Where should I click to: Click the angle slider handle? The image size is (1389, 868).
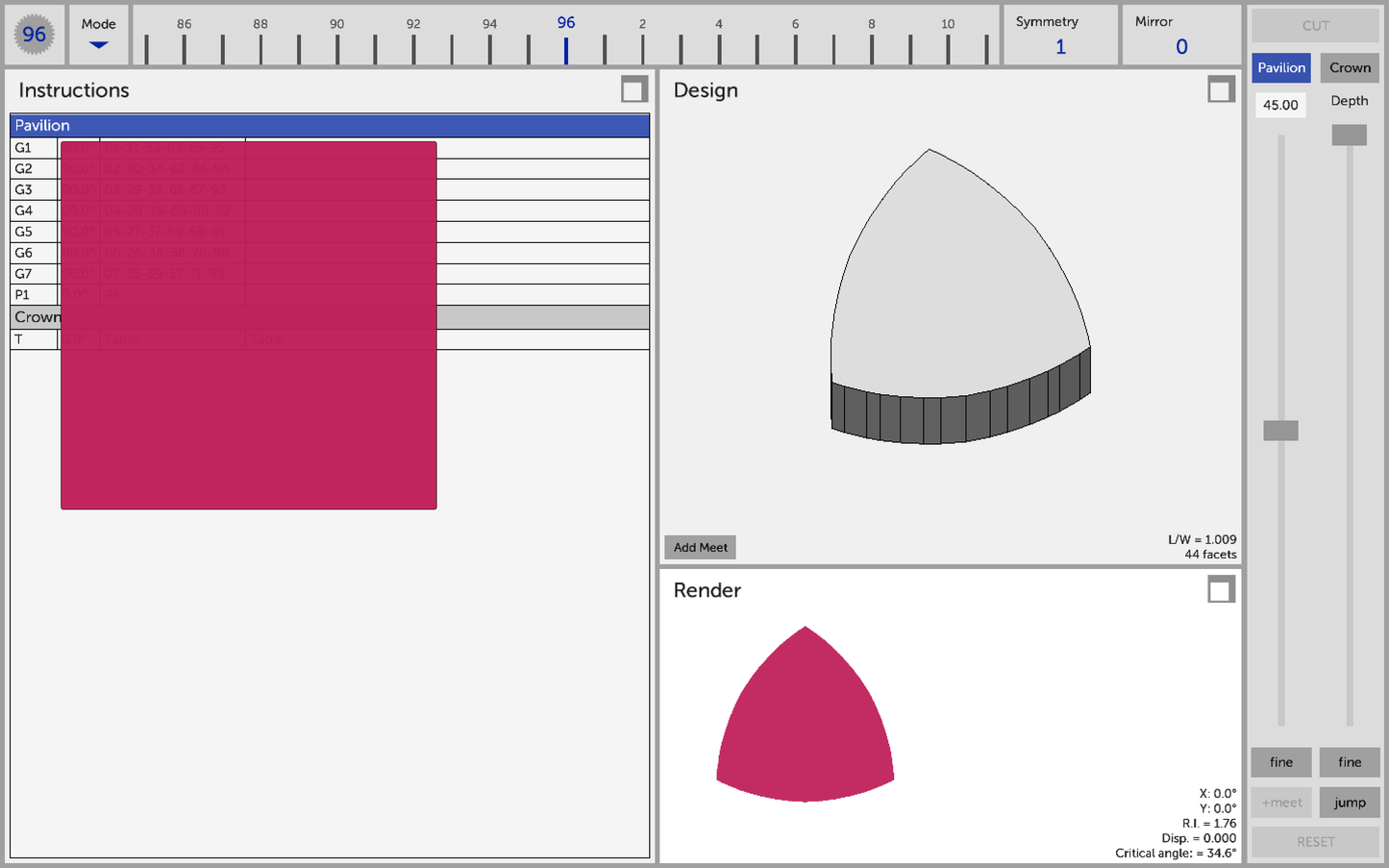point(1280,431)
